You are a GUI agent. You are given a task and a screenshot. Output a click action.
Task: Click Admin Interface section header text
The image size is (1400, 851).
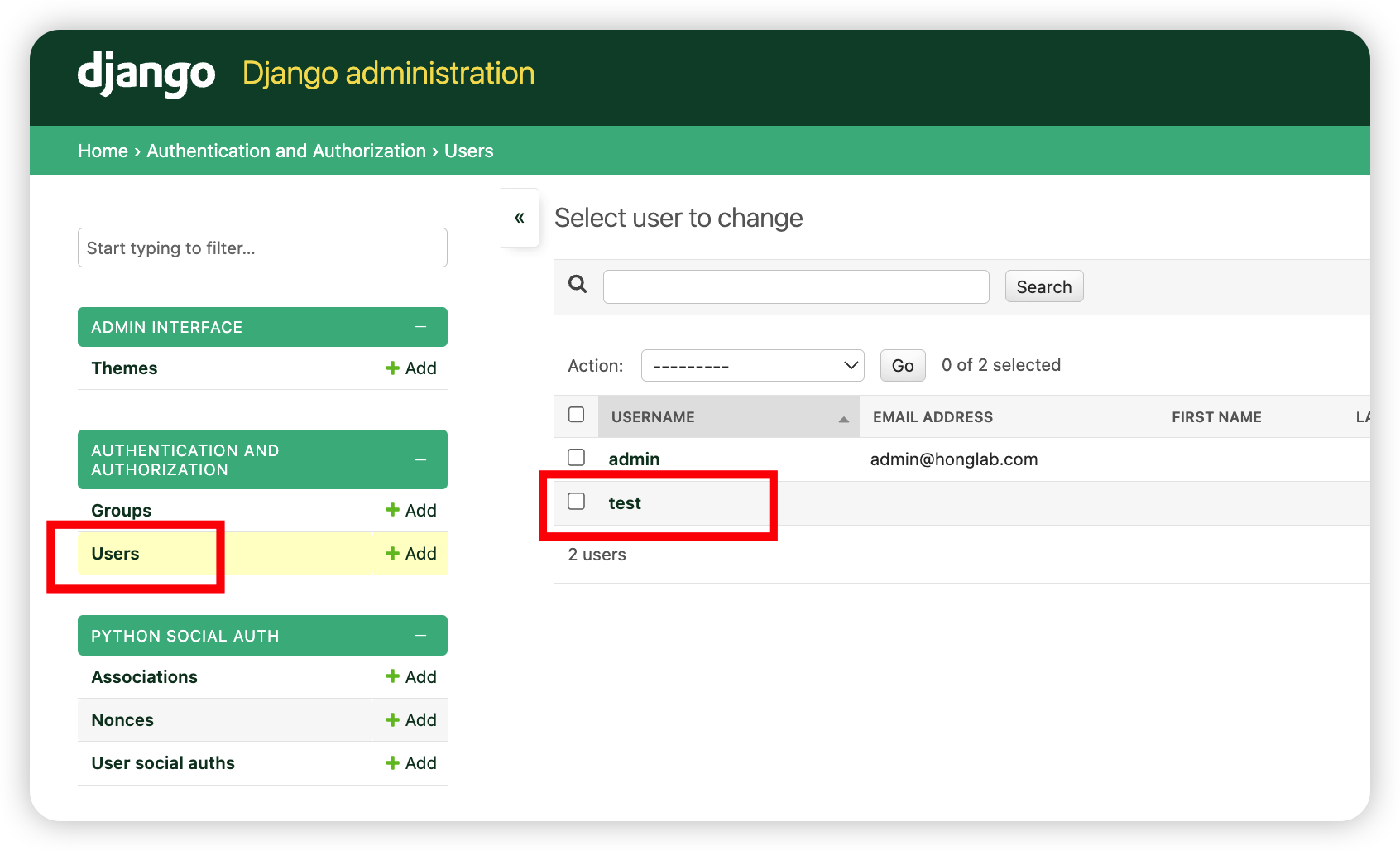(166, 327)
